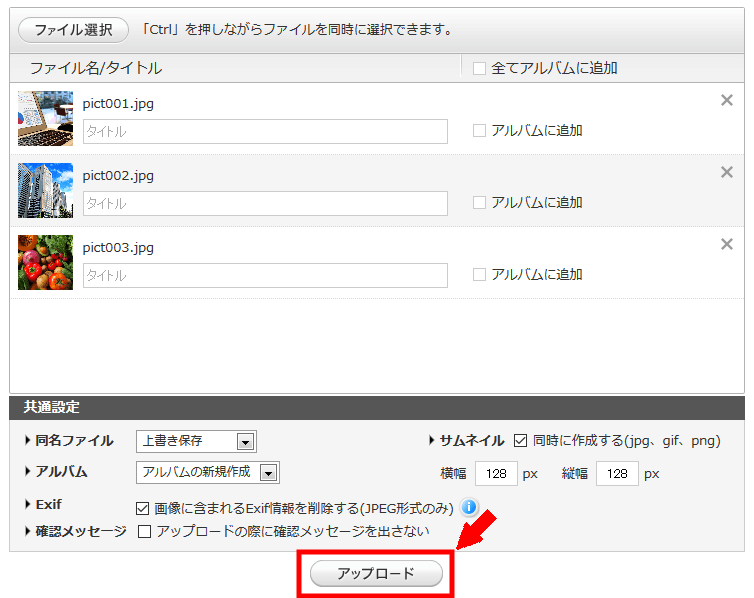Open the 同名ファイル 上書き保存 dropdown
The width and height of the screenshot is (754, 598).
[x=196, y=441]
